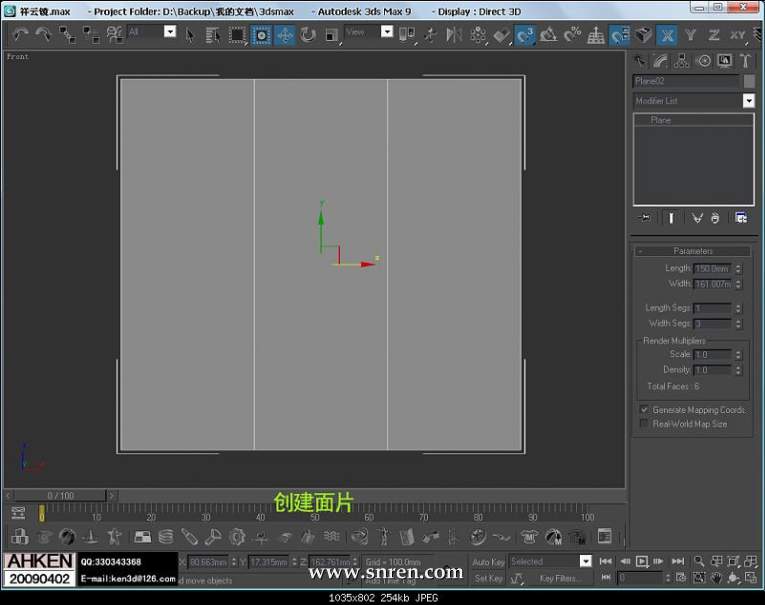Click the time slider at 0 / 100
This screenshot has width=765, height=605.
click(60, 496)
